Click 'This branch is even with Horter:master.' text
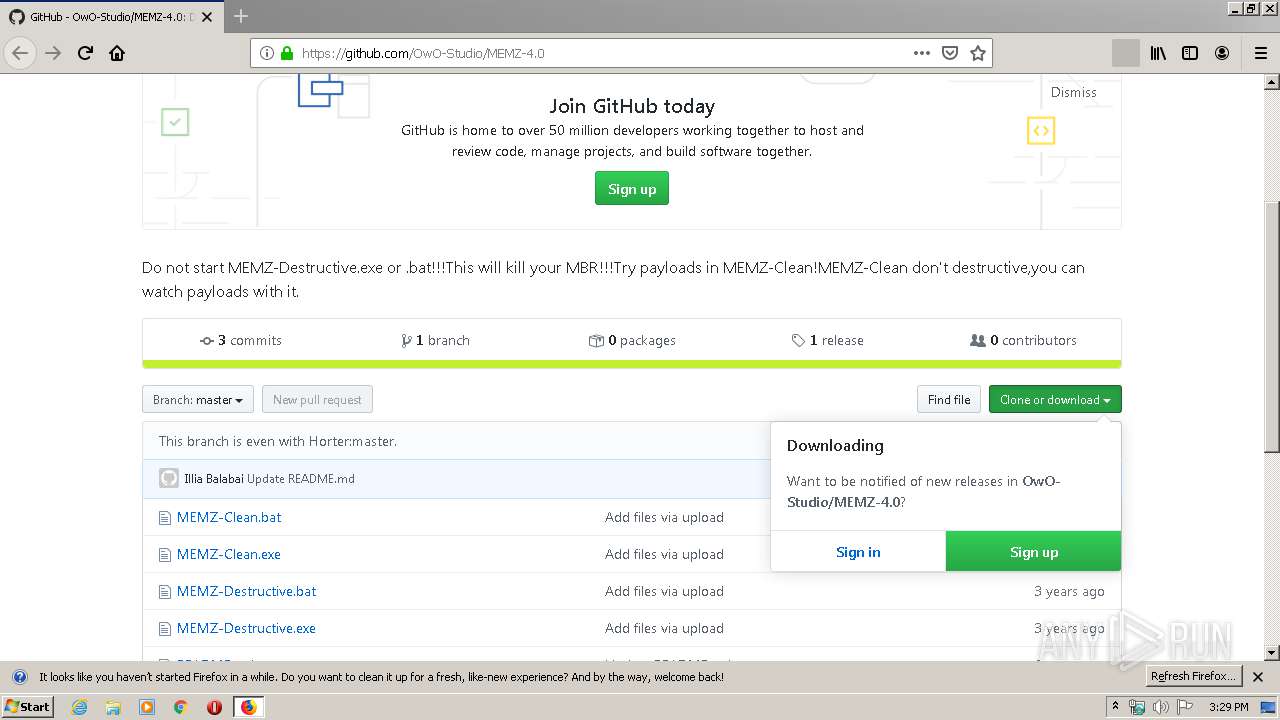Screen dimensions: 1280x720 coord(278,441)
